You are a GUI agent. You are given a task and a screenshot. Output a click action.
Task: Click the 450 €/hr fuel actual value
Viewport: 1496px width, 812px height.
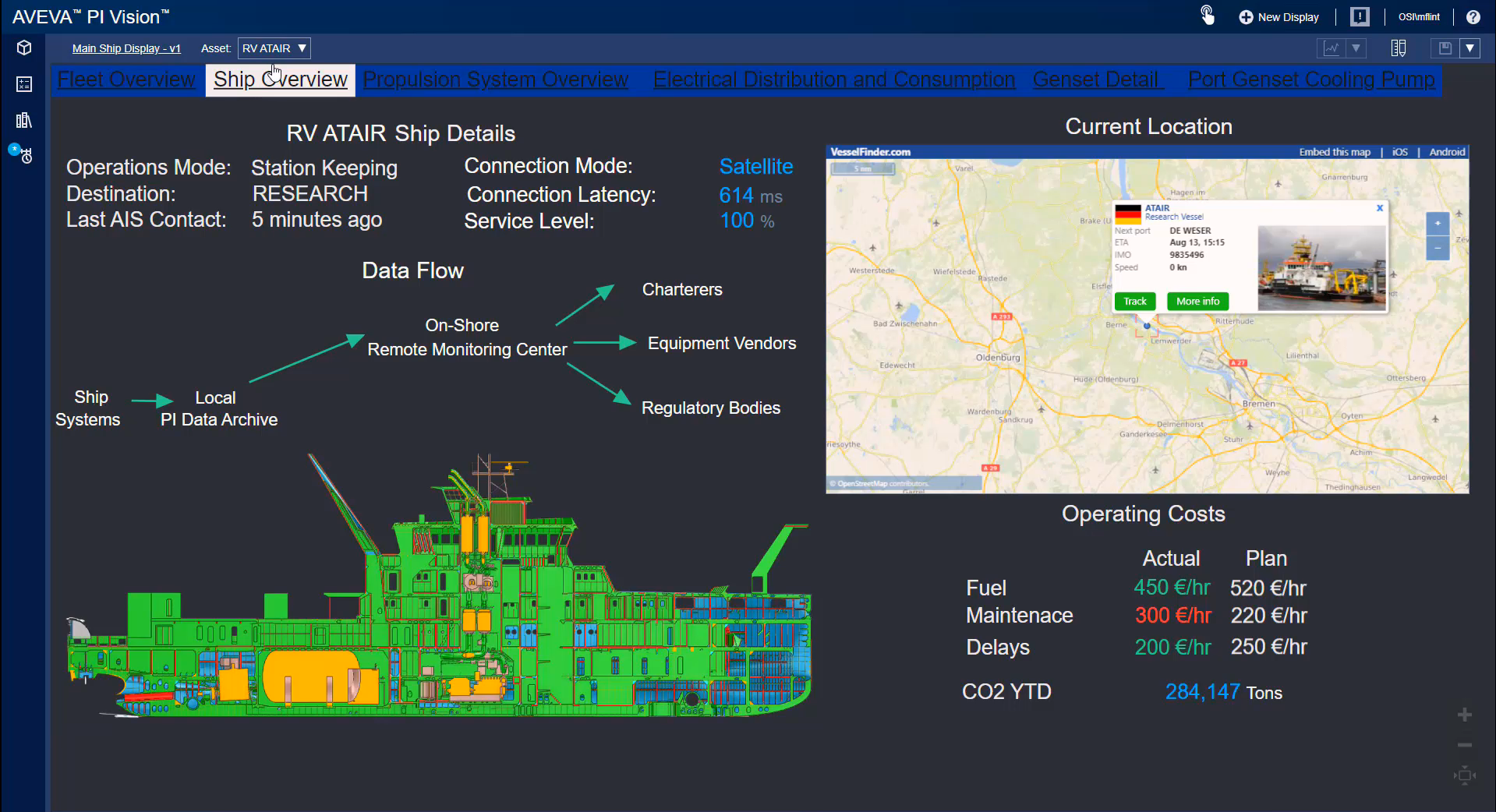click(1172, 588)
